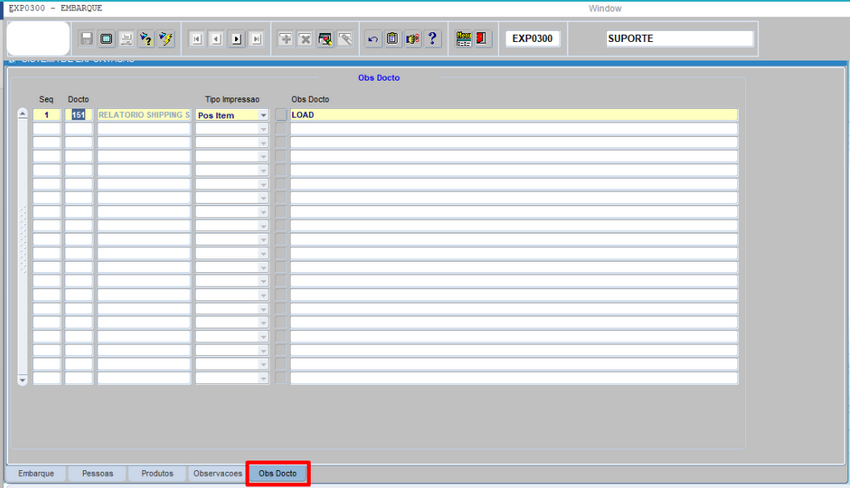Jump to the last record icon

256,39
